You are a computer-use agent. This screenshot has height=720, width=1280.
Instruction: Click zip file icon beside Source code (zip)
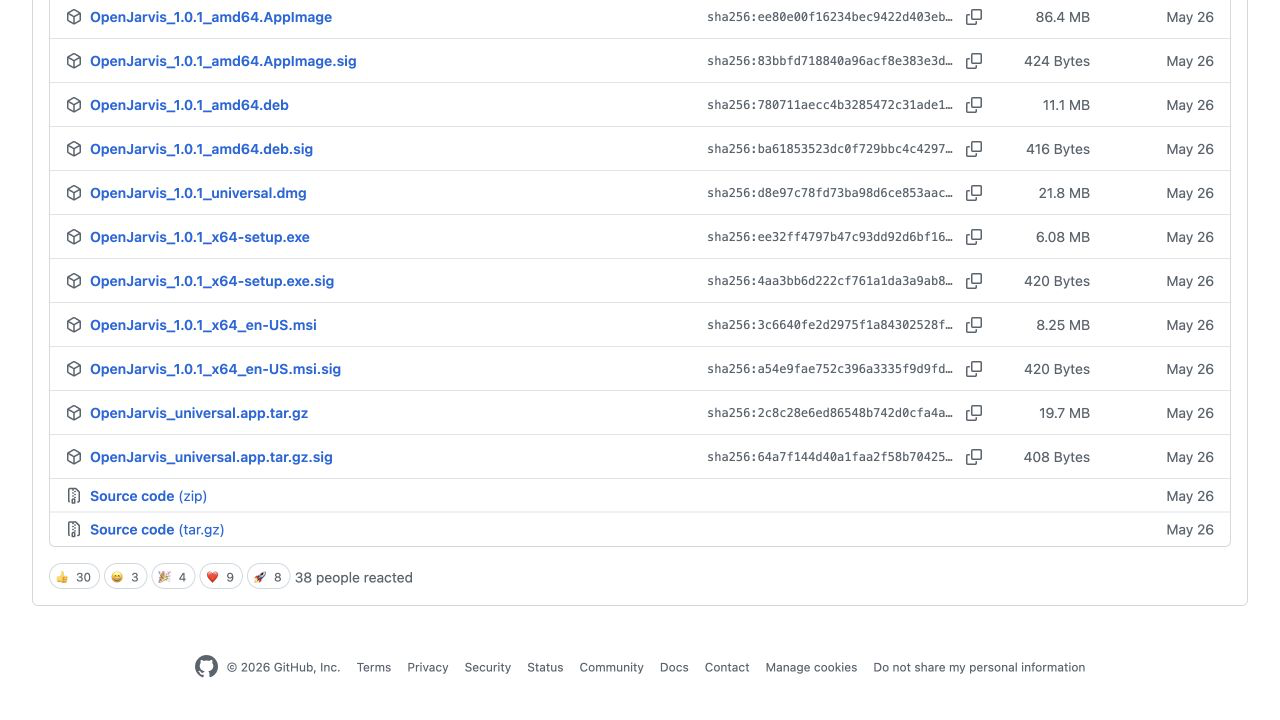74,496
